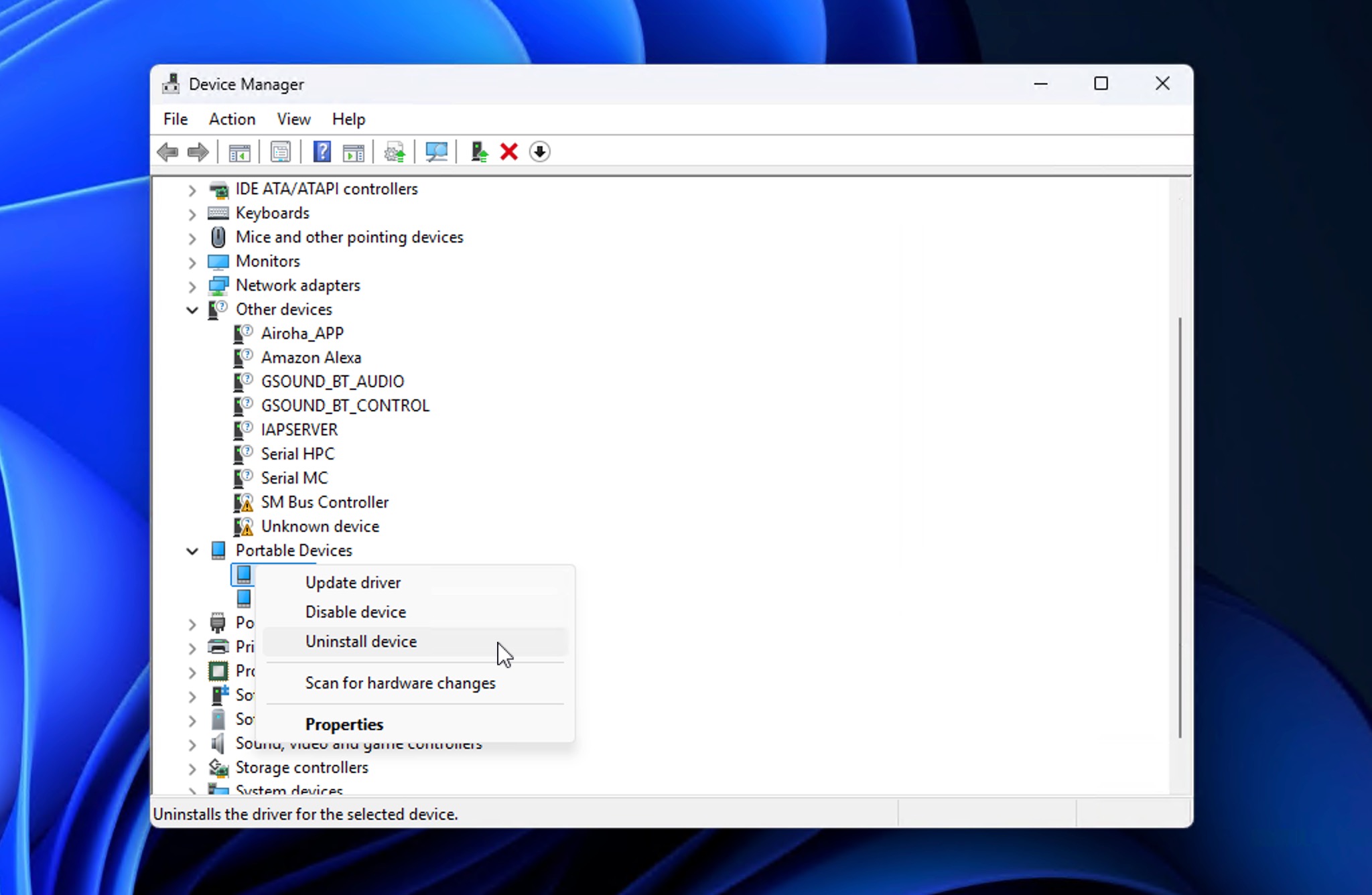The height and width of the screenshot is (895, 1372).
Task: Click Scan for hardware changes toolbar icon
Action: (436, 152)
